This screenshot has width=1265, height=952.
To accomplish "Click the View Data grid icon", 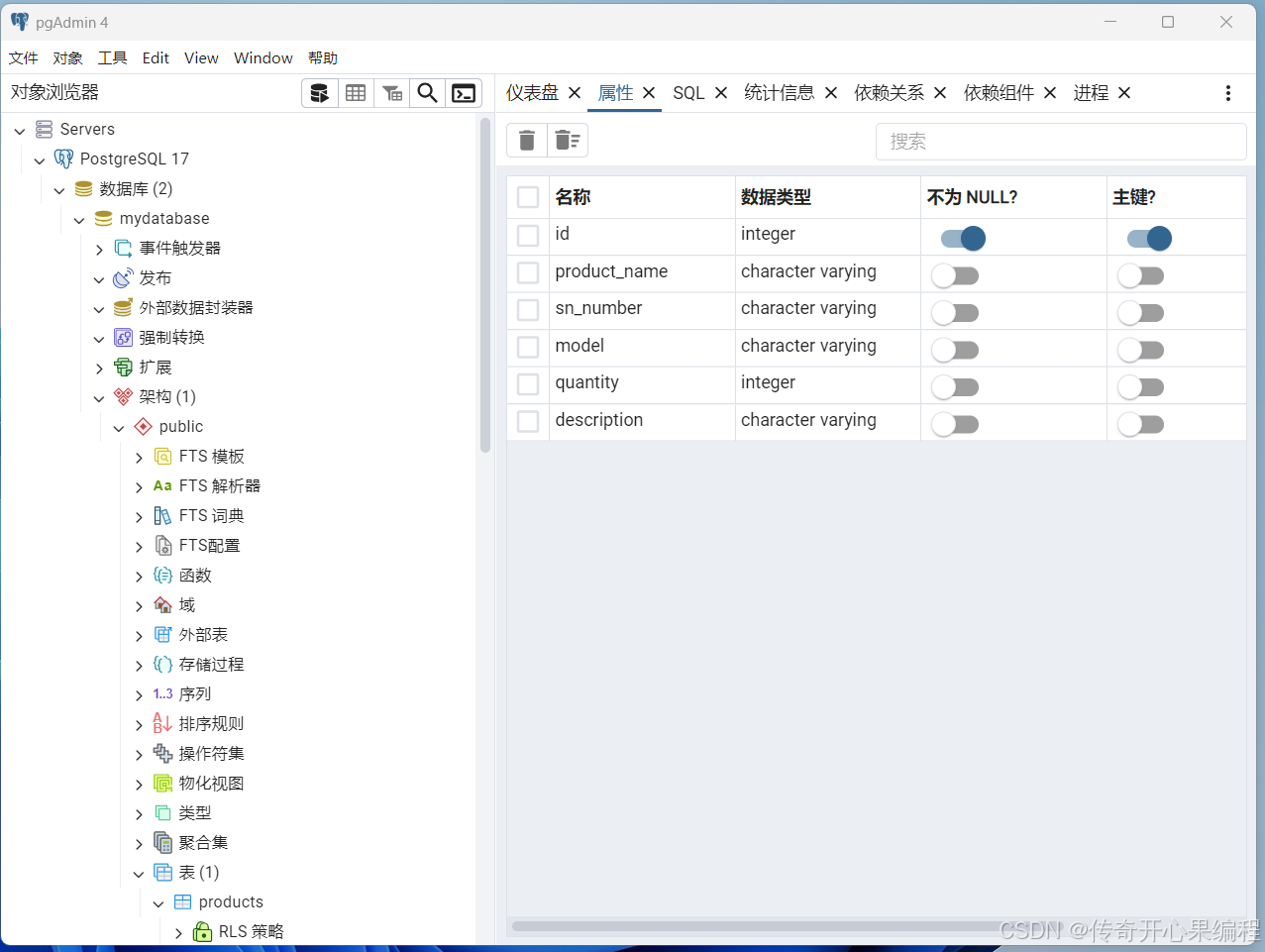I will [x=356, y=93].
